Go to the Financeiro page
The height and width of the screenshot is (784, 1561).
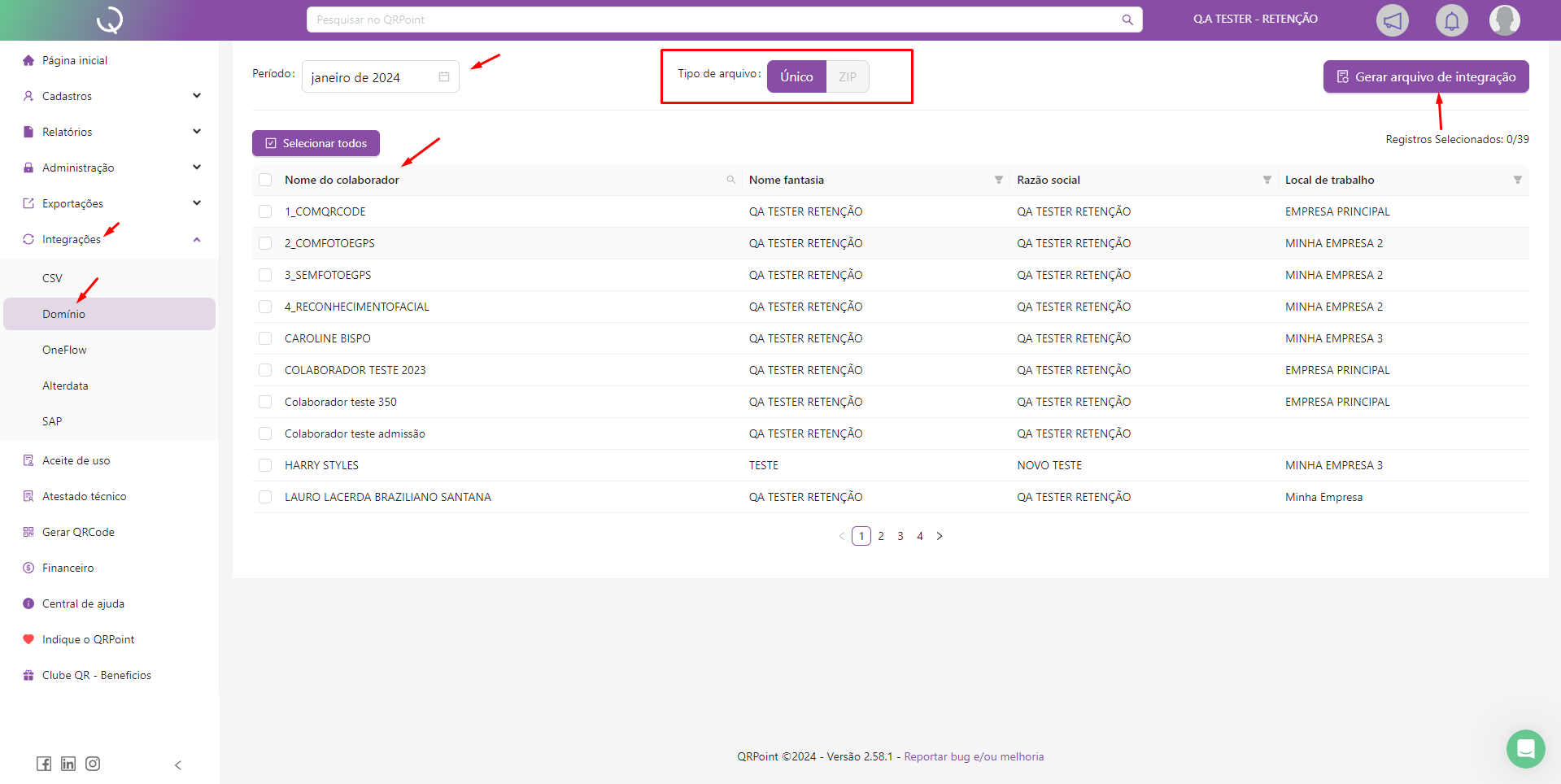68,568
